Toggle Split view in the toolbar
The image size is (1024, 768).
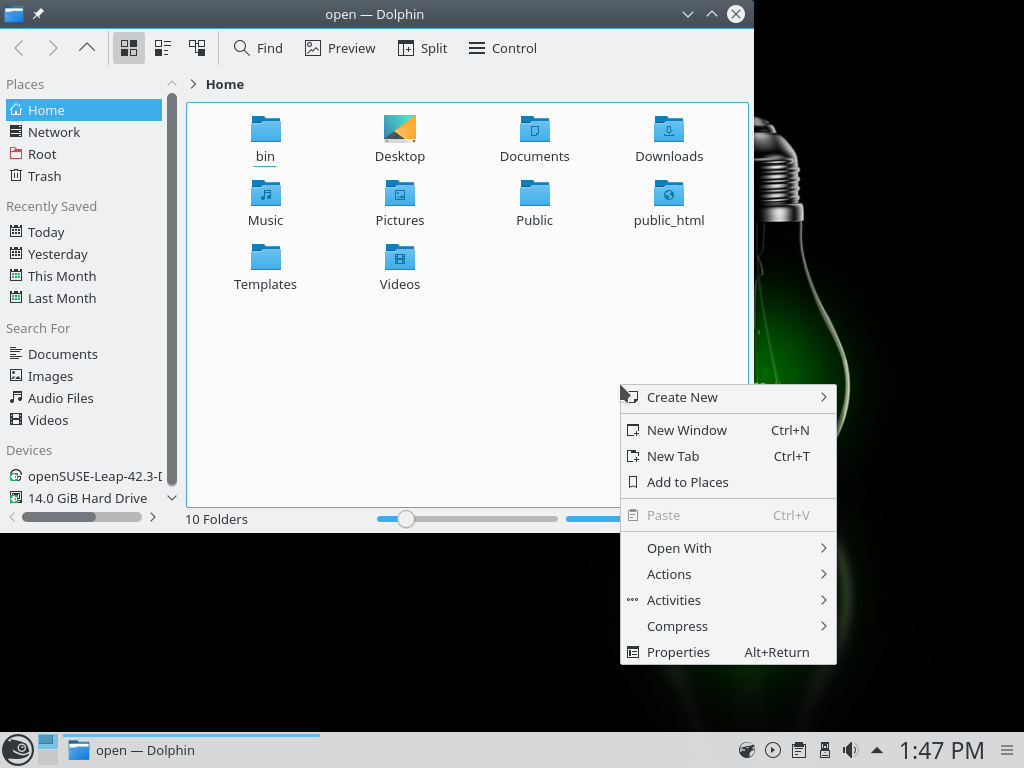point(422,48)
